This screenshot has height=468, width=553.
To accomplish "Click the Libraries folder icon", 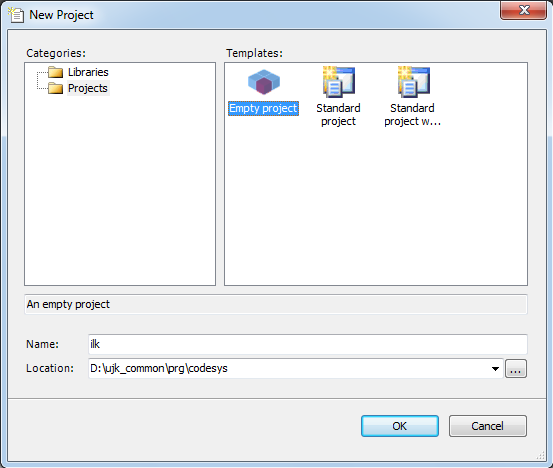I will click(x=55, y=72).
